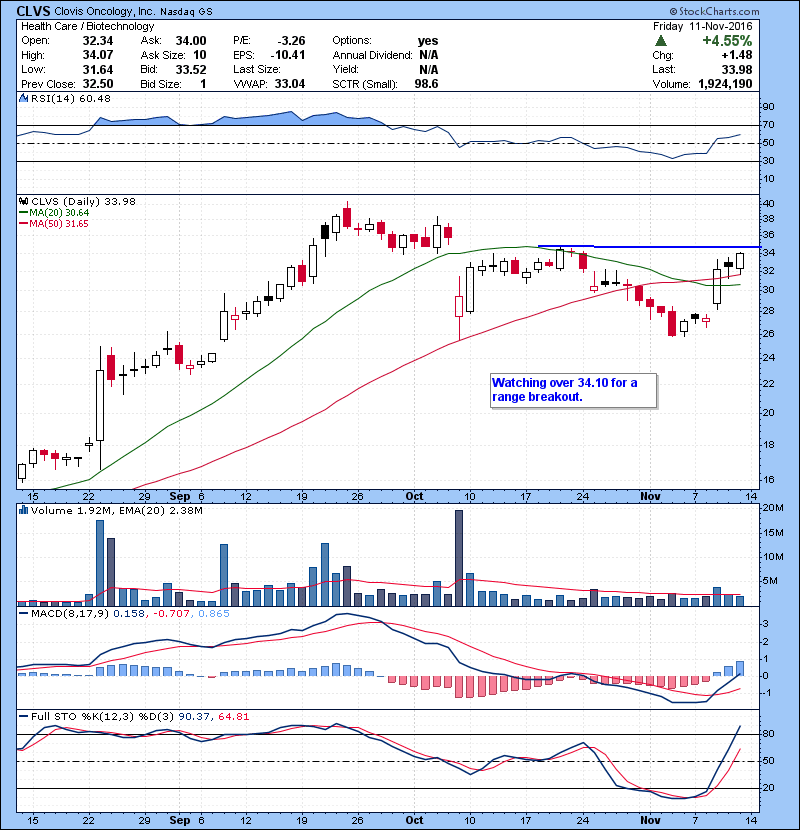
Task: Click the 'Watching over 34.10' annotation box
Action: pyautogui.click(x=573, y=390)
